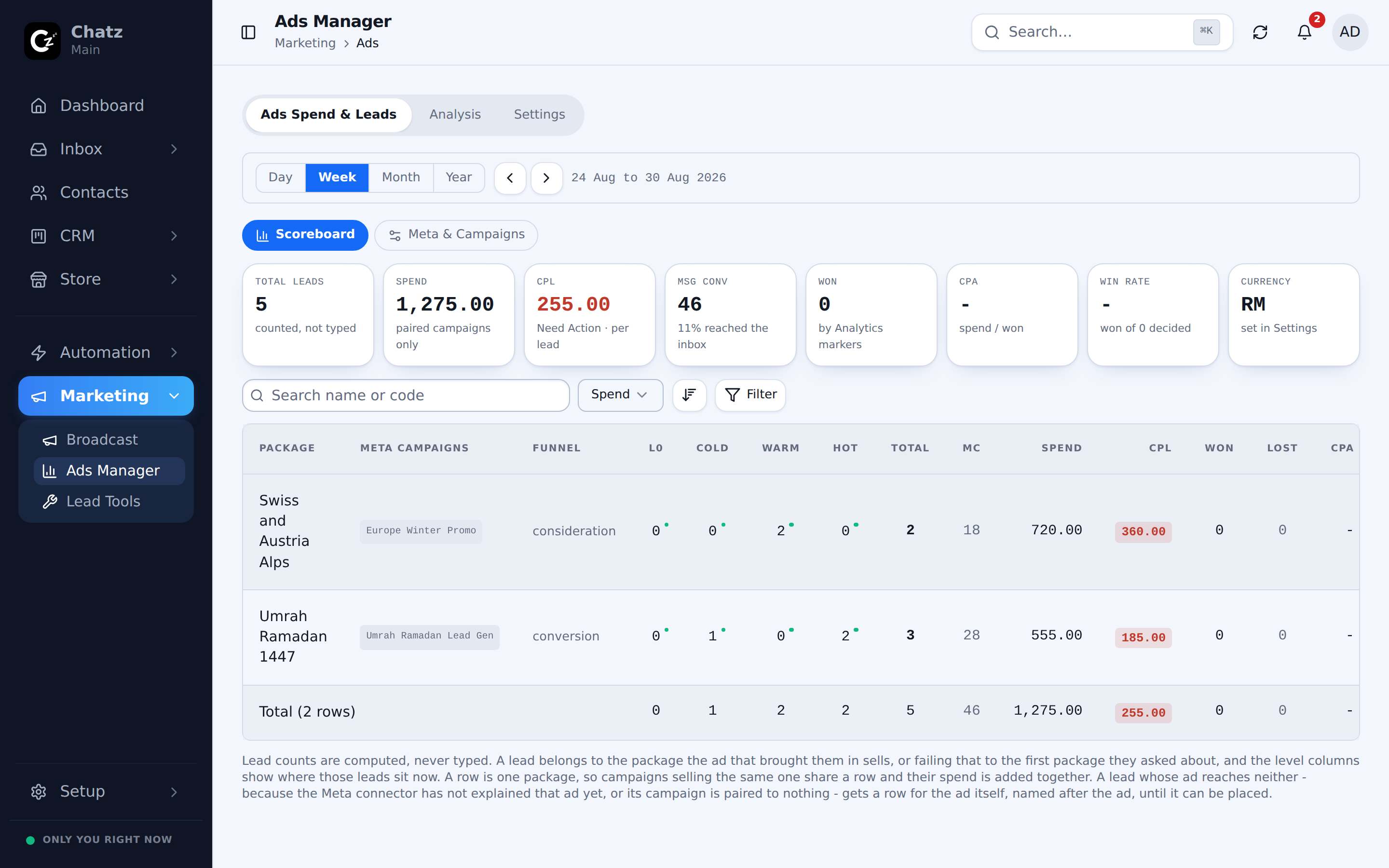Click the CPL 255.00 card
Image resolution: width=1389 pixels, height=868 pixels.
(589, 314)
